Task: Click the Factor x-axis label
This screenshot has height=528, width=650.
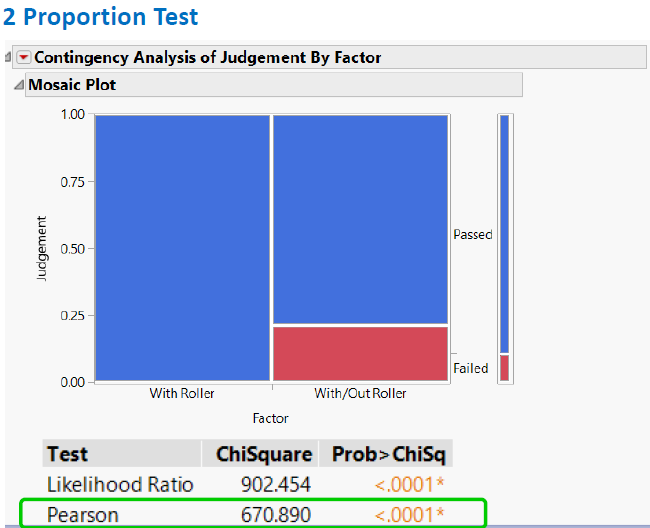Action: (270, 418)
